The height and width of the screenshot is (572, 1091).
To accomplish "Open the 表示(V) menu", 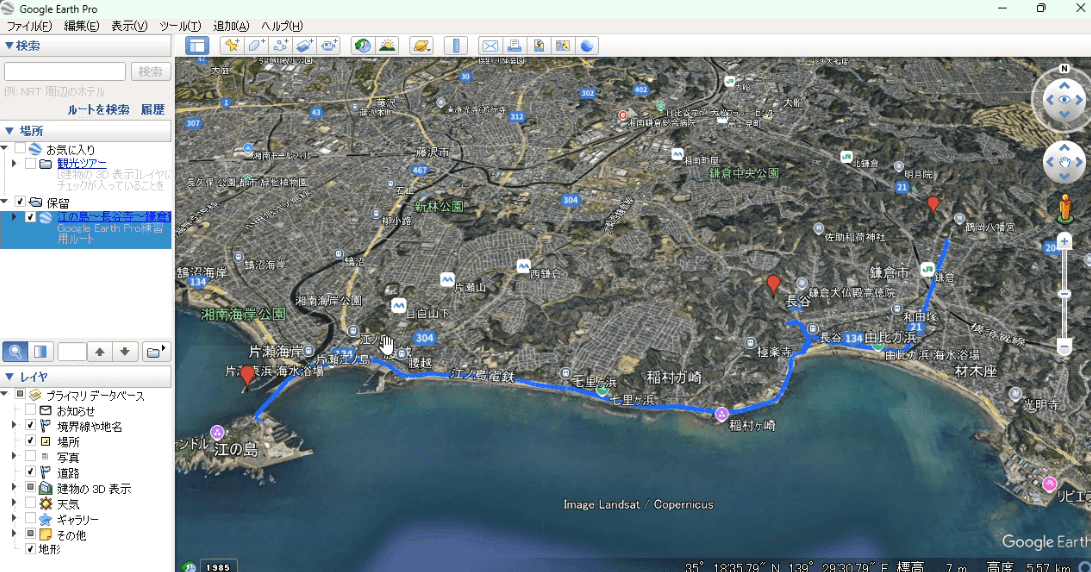I will [x=129, y=25].
